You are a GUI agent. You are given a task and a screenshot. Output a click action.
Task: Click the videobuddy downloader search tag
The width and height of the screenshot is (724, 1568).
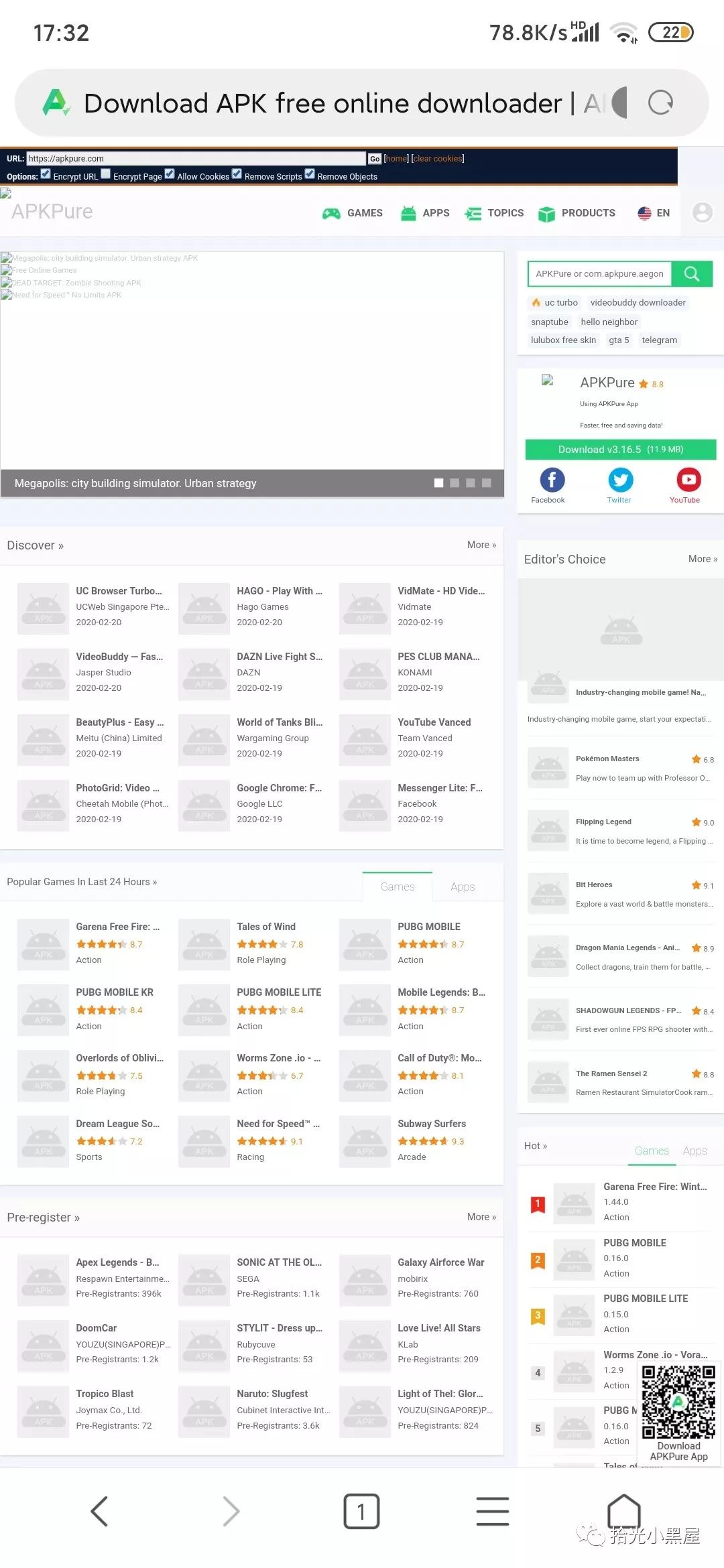click(638, 303)
